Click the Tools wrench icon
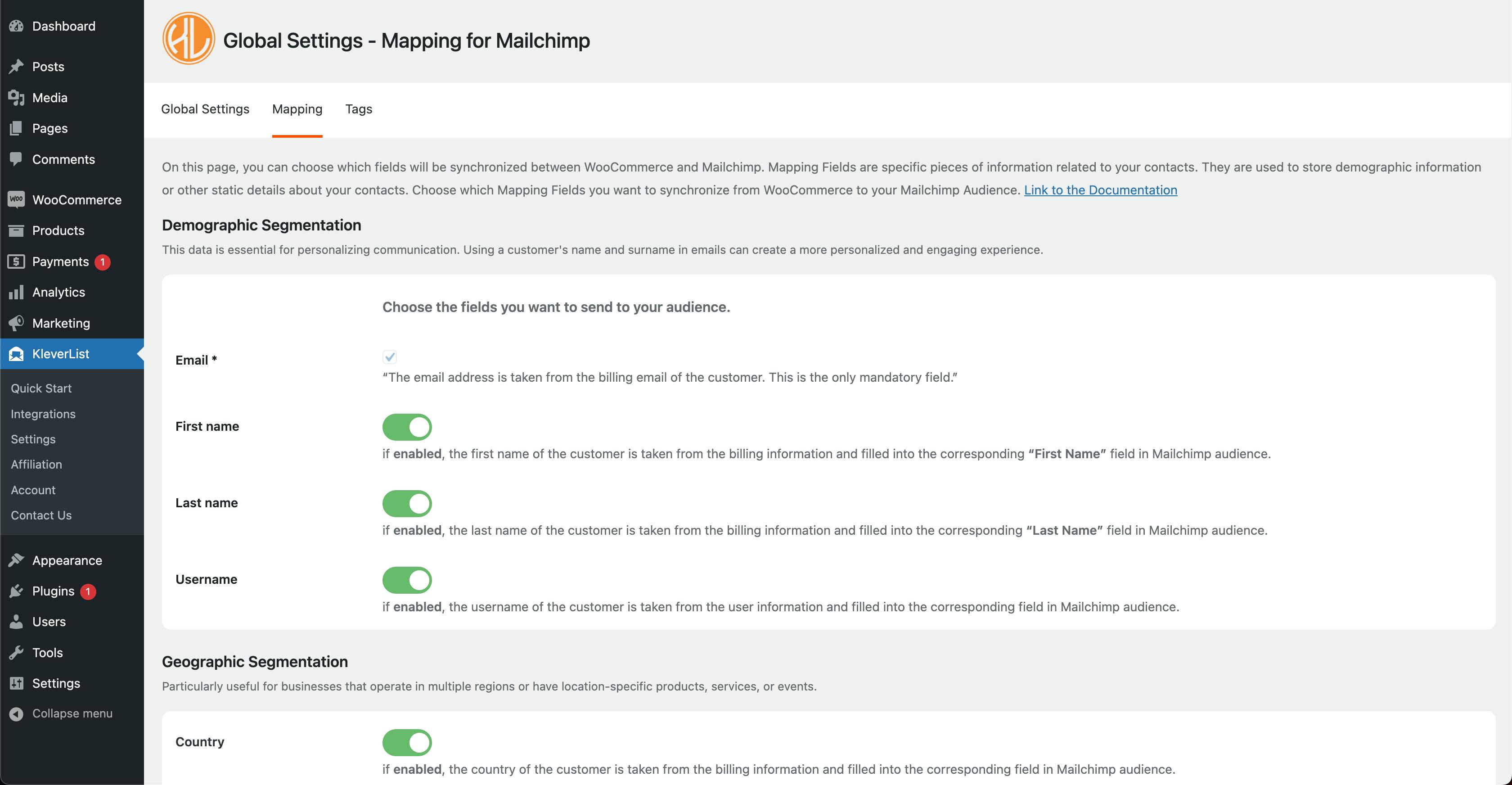Screen dimensions: 1512x785 pyautogui.click(x=17, y=652)
